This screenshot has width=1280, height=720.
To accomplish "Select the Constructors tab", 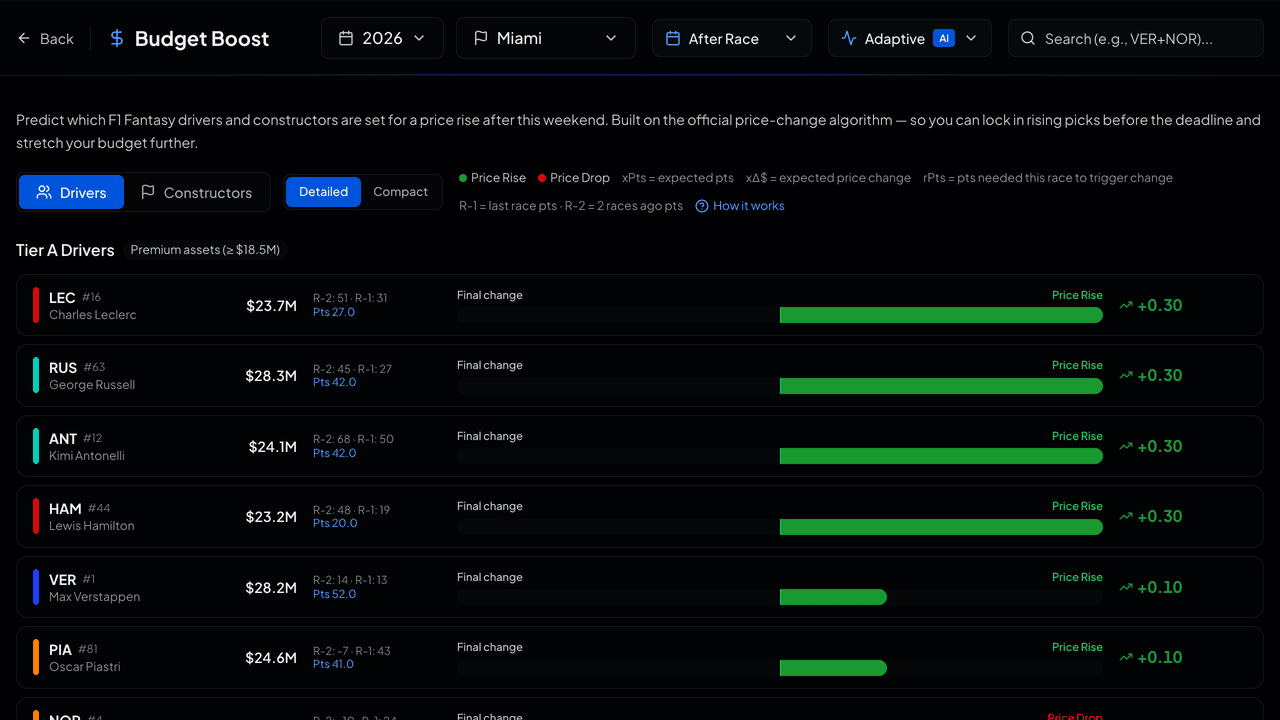I will (196, 192).
